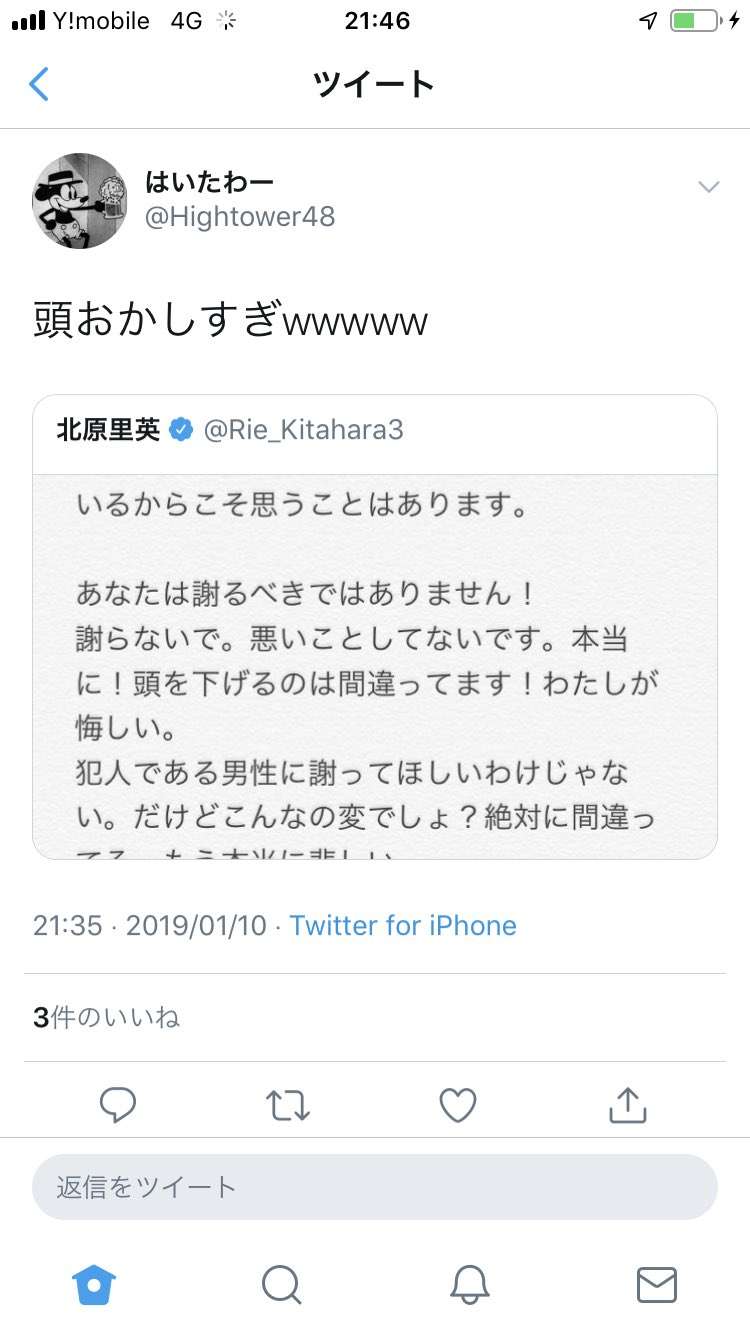750x1334 pixels.
Task: Tap the quoted tweet's text image
Action: [375, 666]
